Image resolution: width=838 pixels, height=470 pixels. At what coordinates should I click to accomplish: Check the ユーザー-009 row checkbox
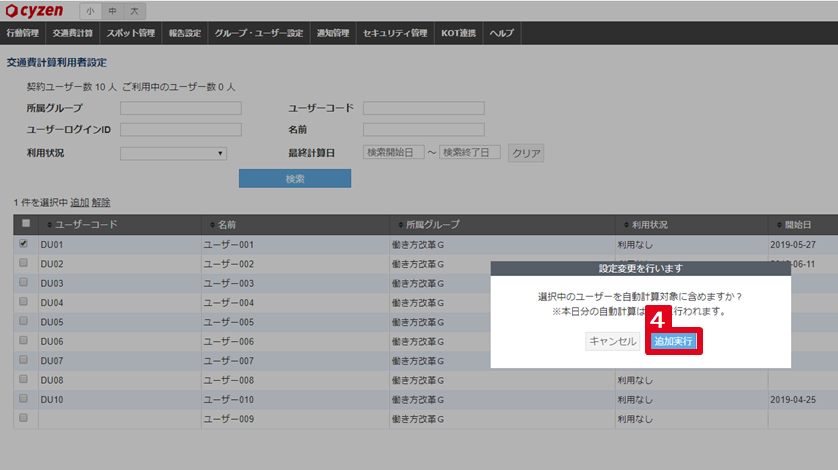point(23,418)
